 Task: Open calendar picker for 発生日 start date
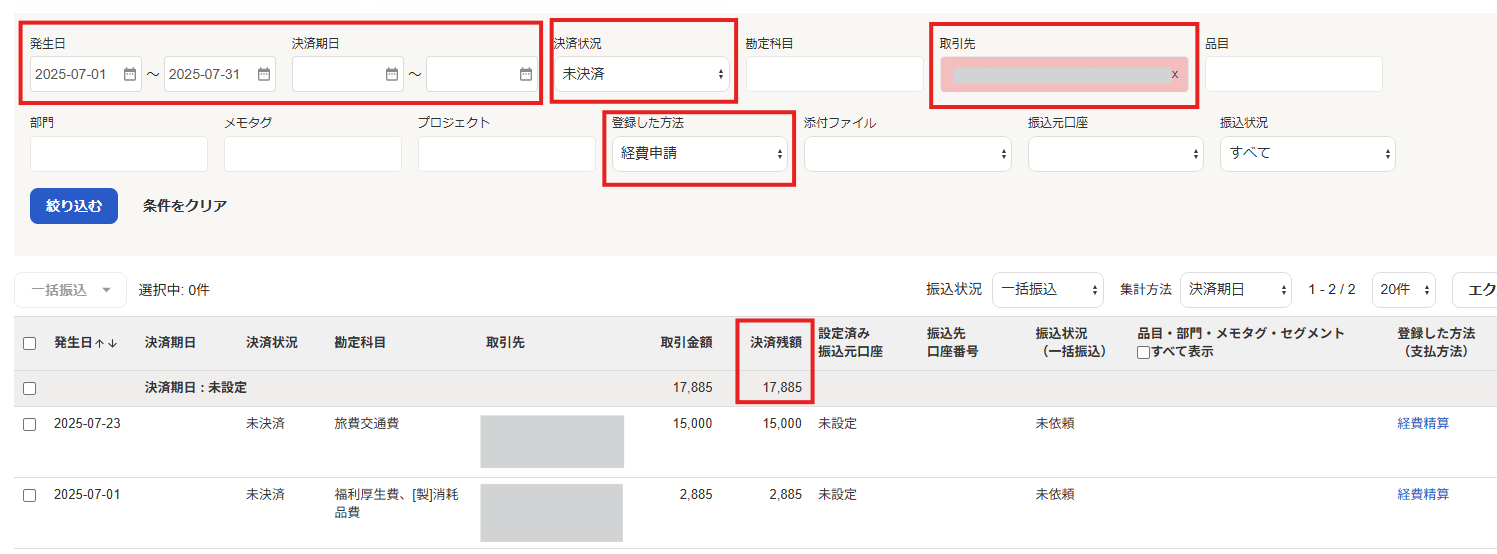tap(130, 74)
